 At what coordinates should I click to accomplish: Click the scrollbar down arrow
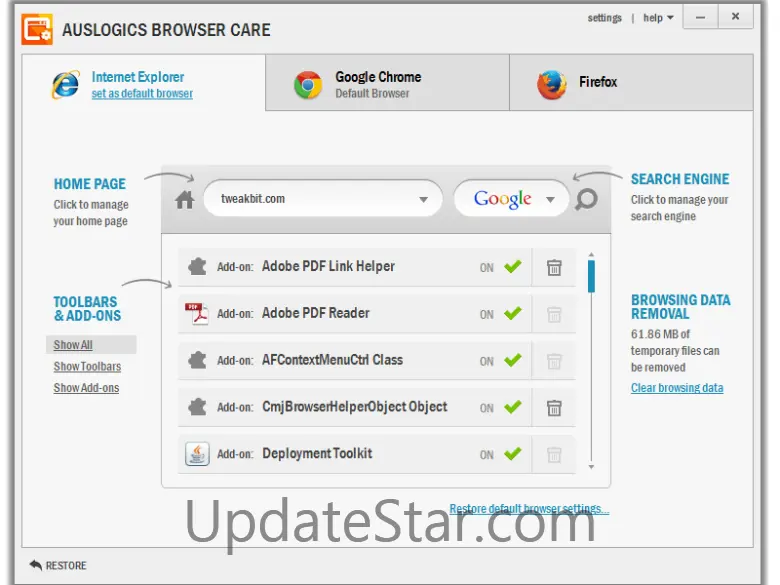coord(591,467)
